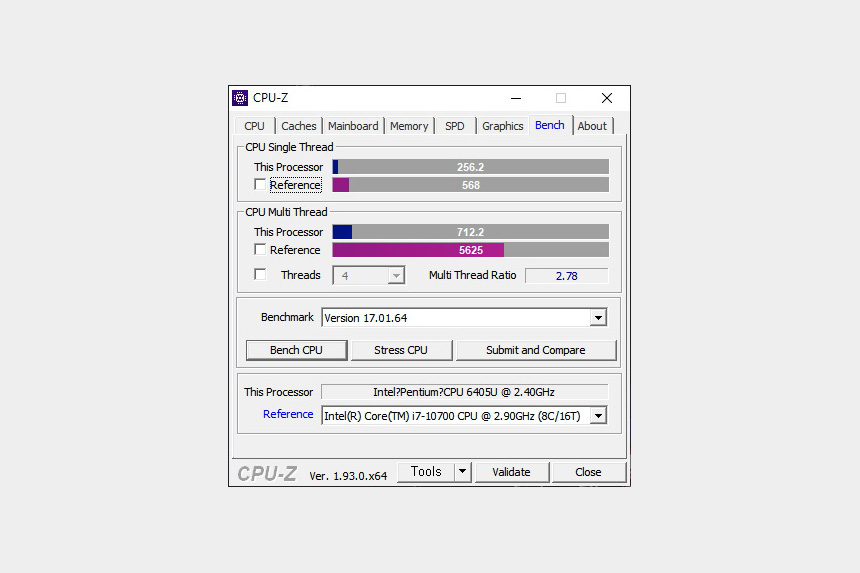Open the SPD tab
The image size is (860, 573).
[x=455, y=126]
